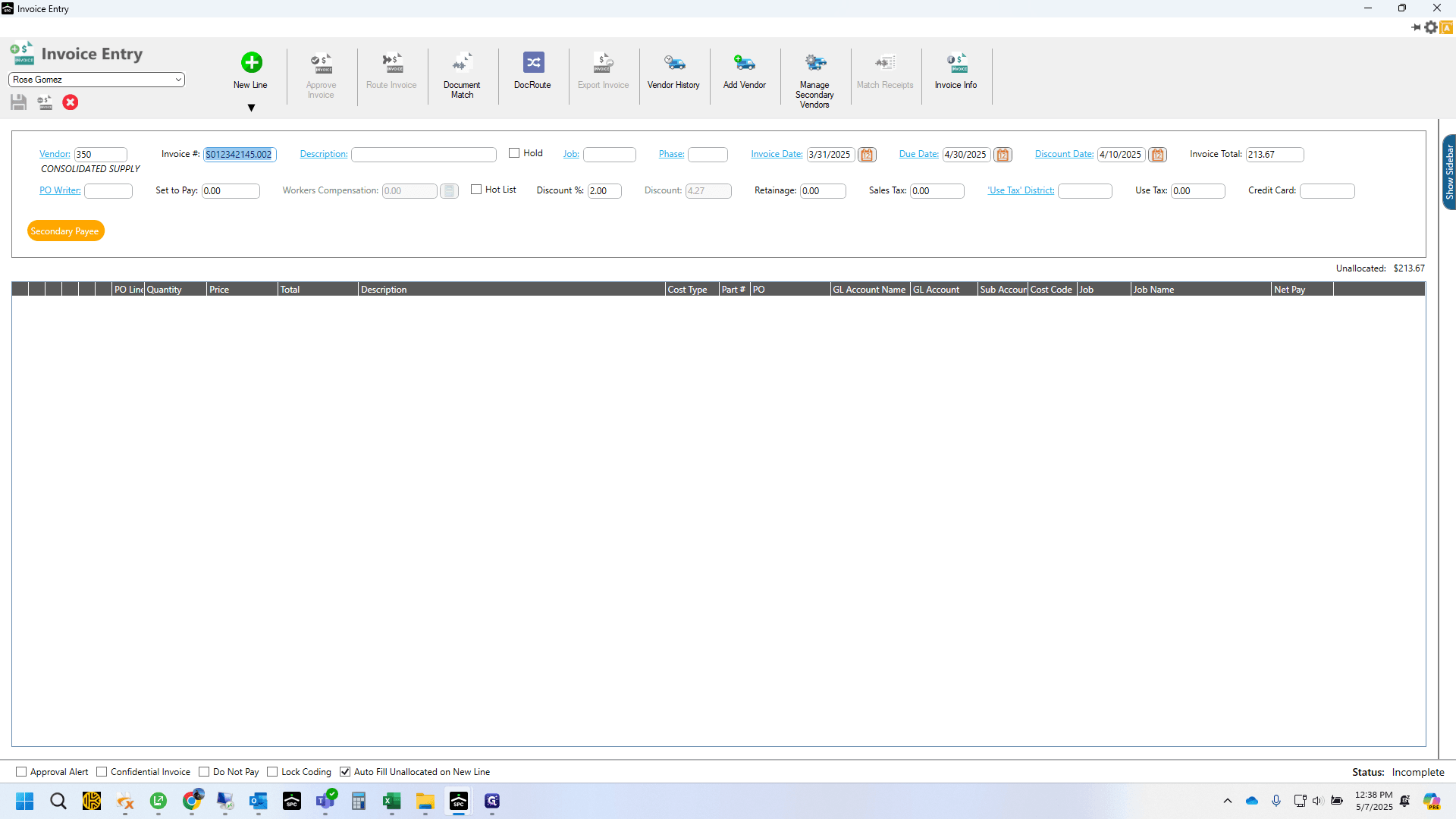Click the Job link

click(571, 154)
